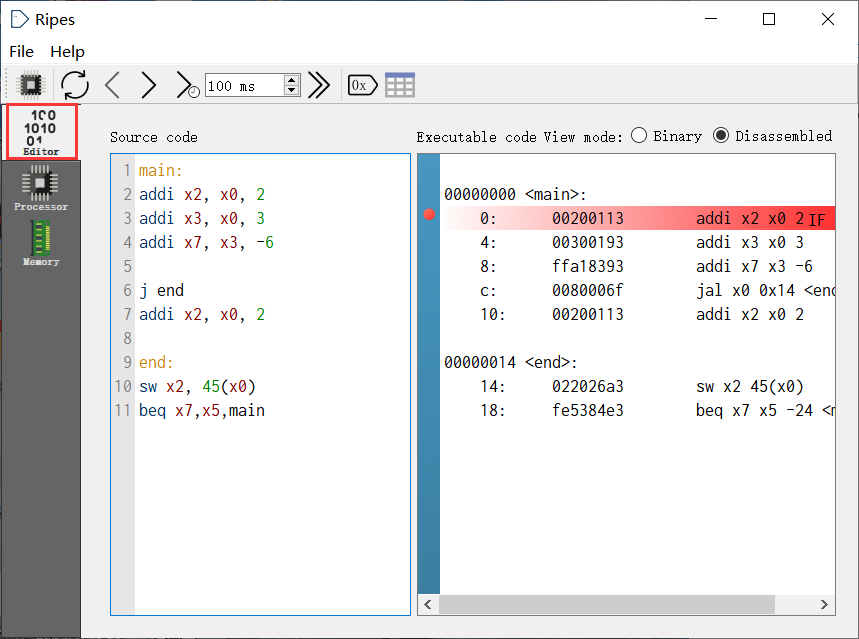This screenshot has width=859, height=639.
Task: Click the '00000014 <end>:' header
Action: (511, 362)
